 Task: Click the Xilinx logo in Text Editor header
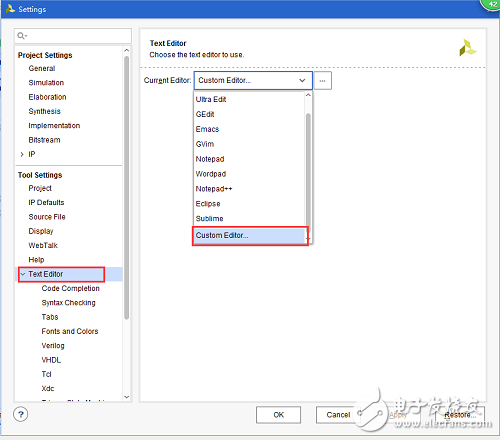pyautogui.click(x=468, y=48)
